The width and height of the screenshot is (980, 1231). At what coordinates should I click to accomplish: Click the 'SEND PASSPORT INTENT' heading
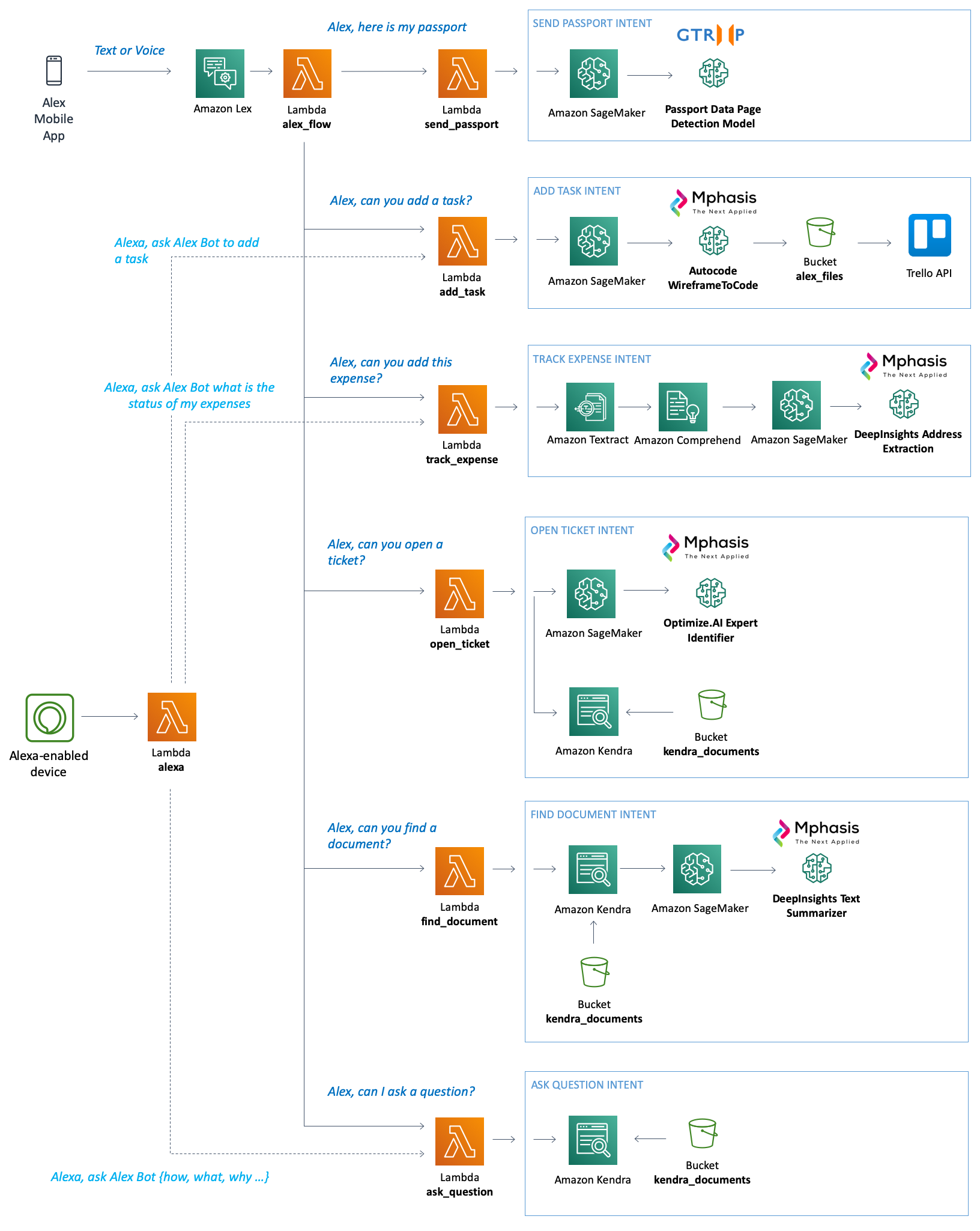592,23
